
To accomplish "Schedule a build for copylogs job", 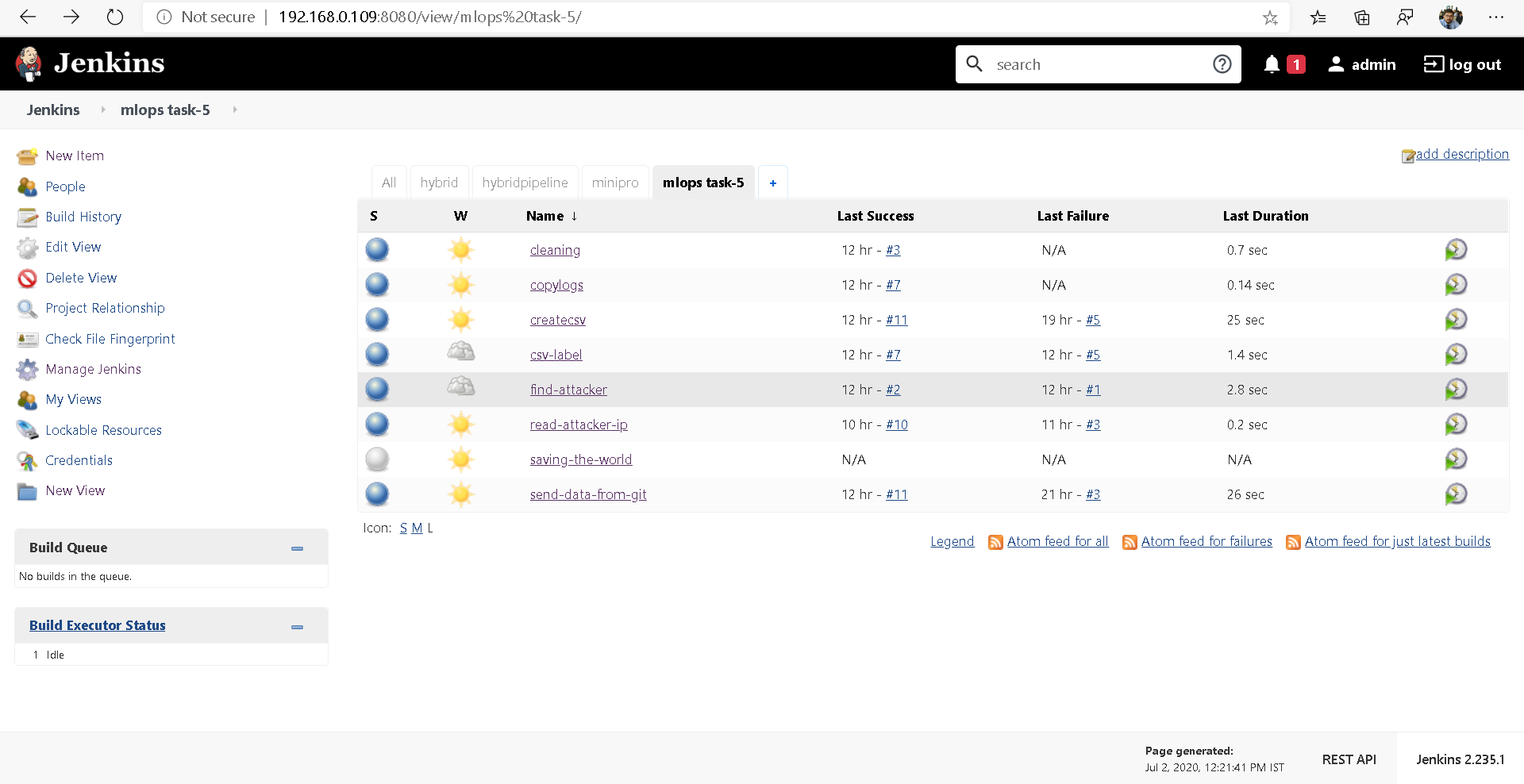I will coord(1456,285).
